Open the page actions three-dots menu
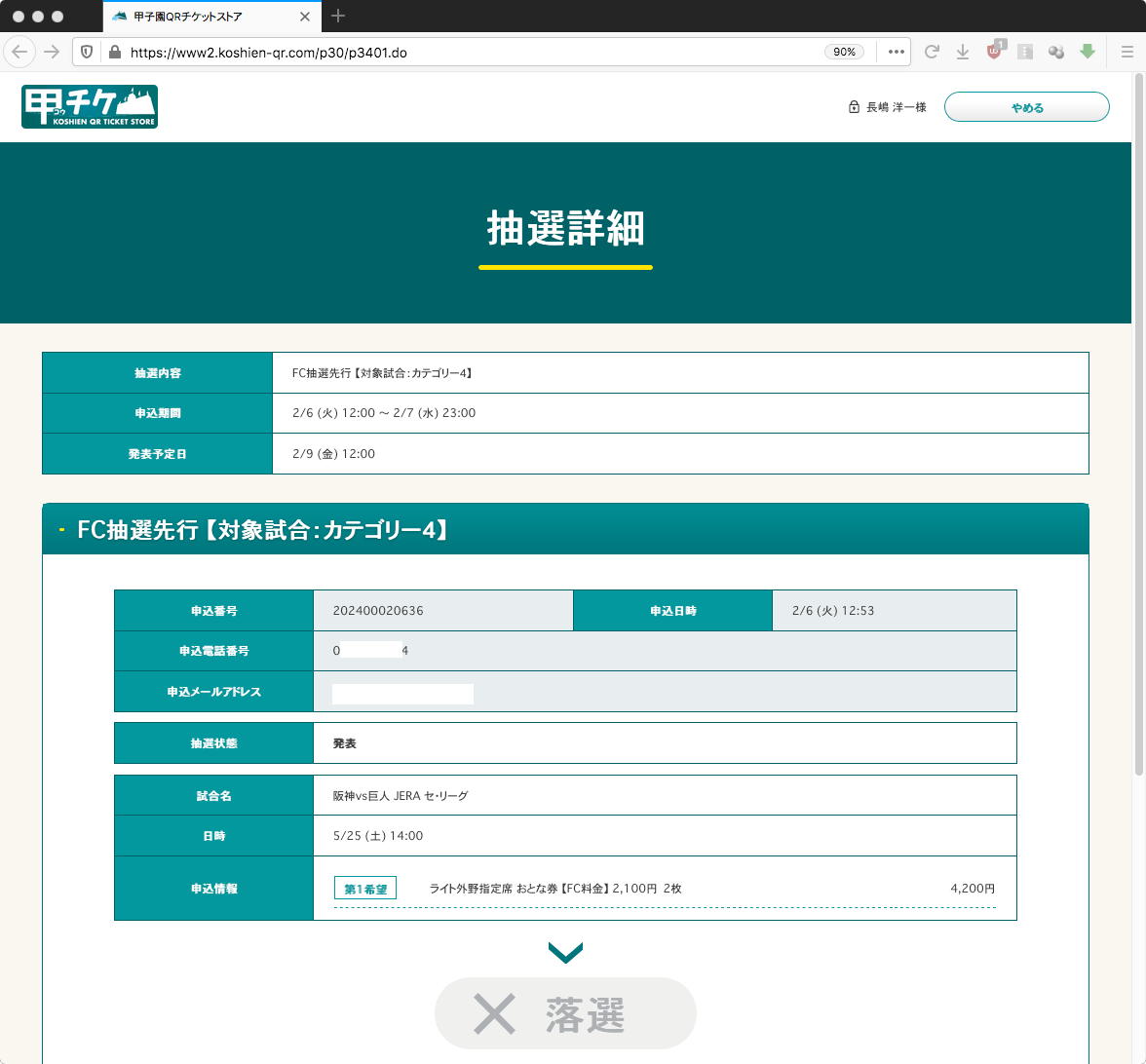 click(x=897, y=52)
